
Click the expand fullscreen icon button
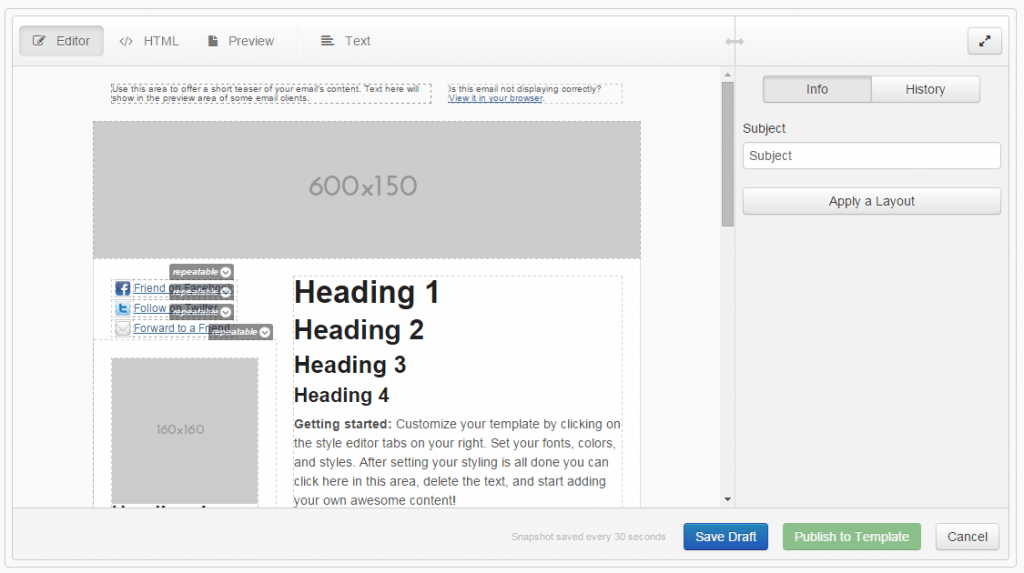click(985, 41)
